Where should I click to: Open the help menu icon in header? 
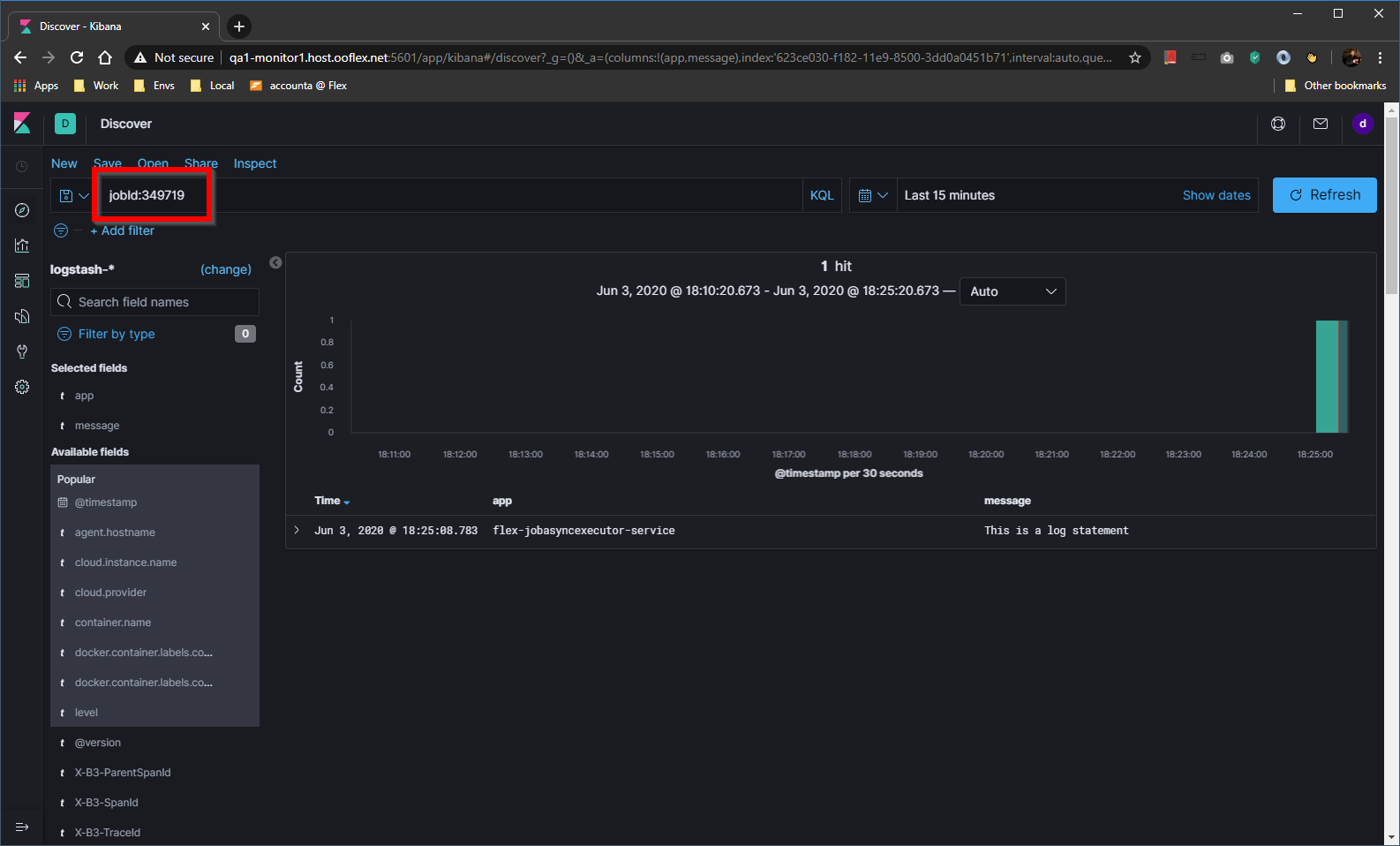coord(1278,124)
